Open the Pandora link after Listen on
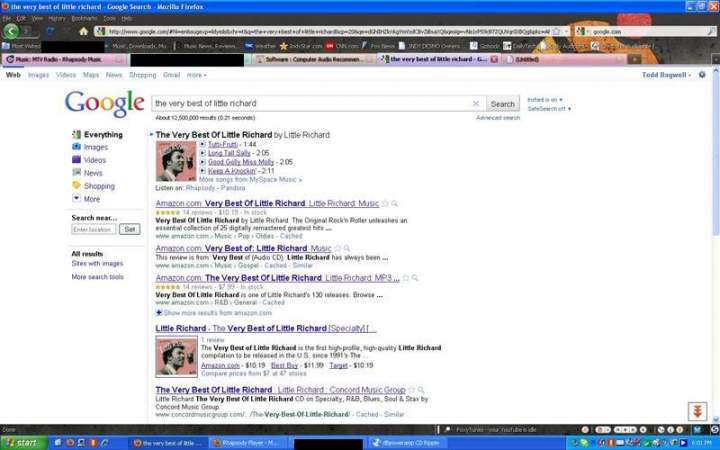720x450 pixels. point(233,188)
